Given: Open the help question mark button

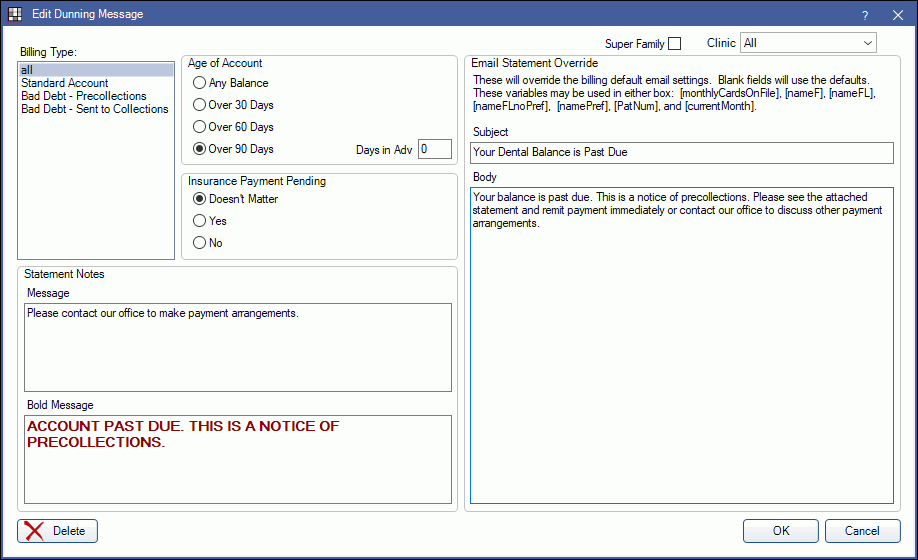Looking at the screenshot, I should click(865, 15).
